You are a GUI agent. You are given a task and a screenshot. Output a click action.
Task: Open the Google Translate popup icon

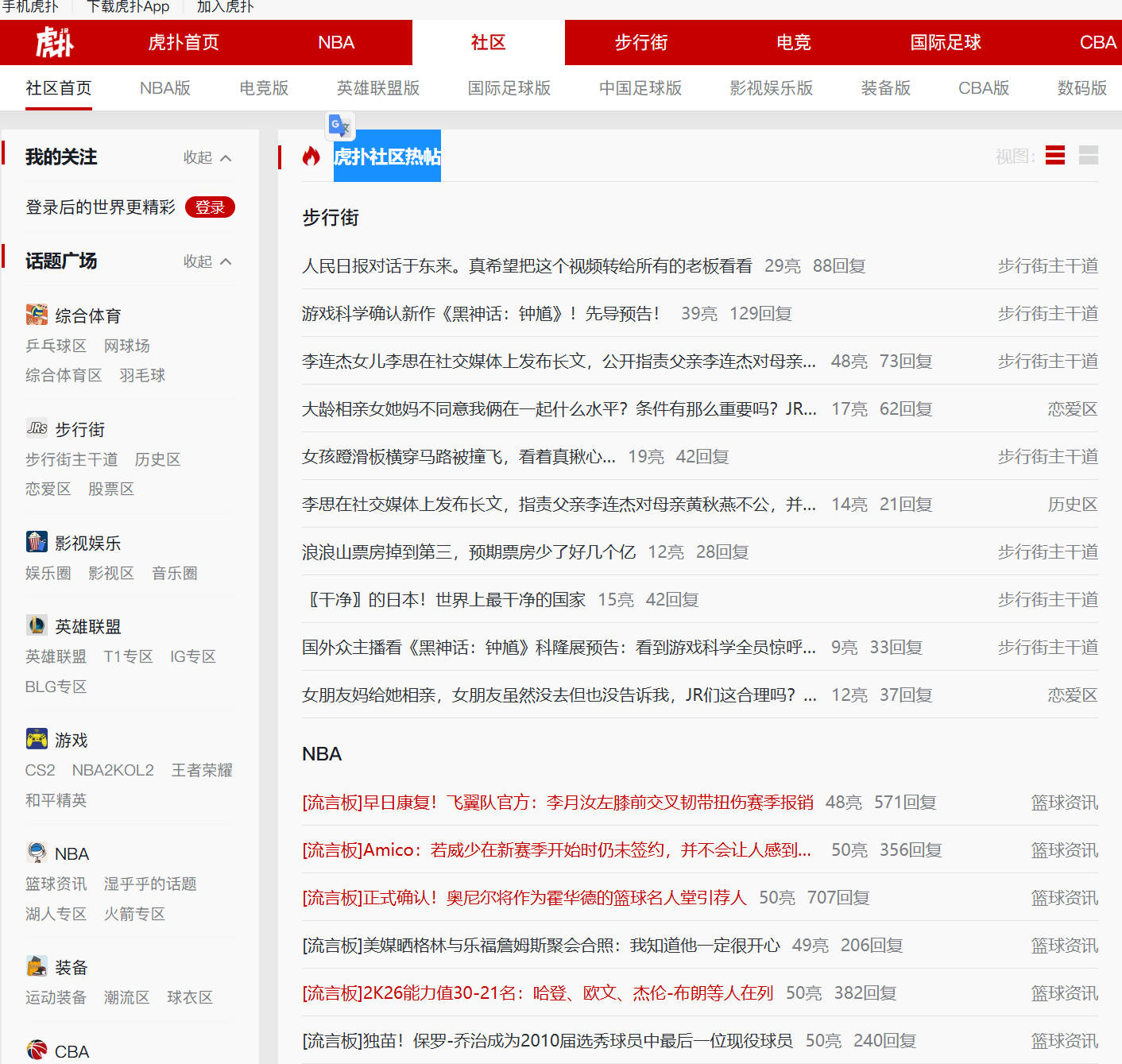point(339,126)
